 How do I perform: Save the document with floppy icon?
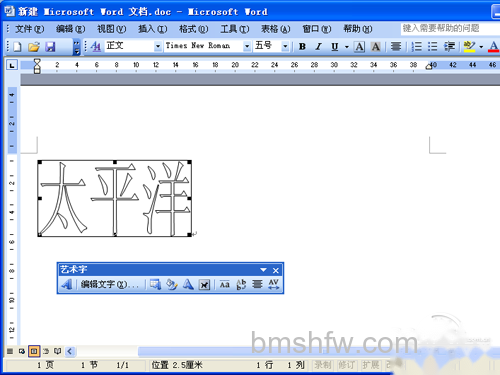(x=50, y=46)
